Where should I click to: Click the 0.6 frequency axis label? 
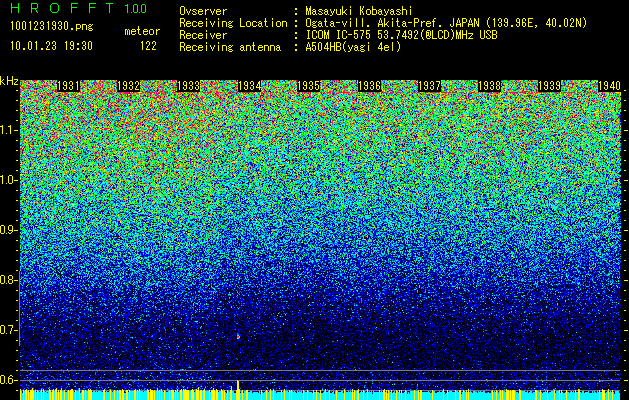[x=8, y=380]
